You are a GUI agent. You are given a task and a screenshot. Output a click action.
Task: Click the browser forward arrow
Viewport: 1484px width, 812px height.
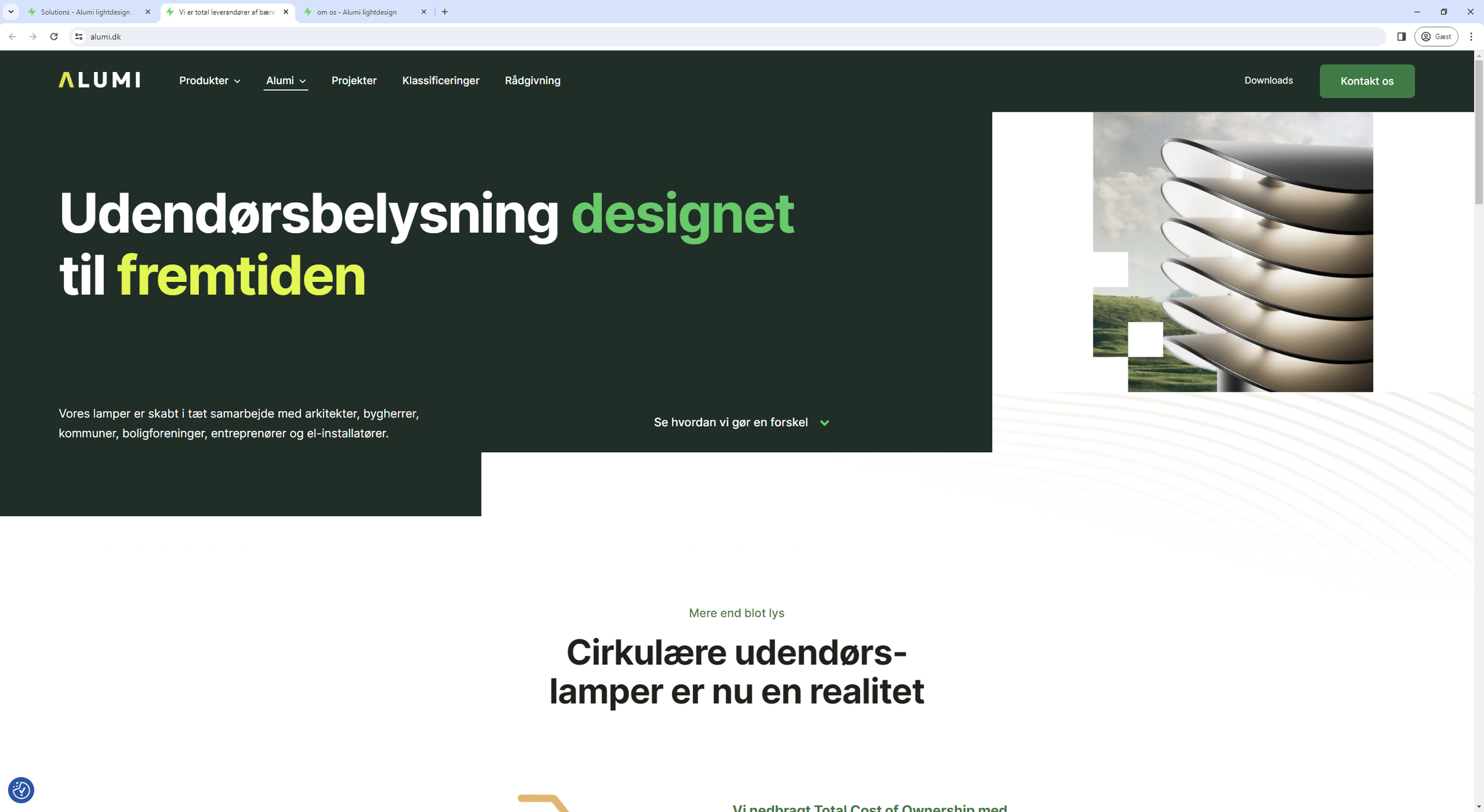point(33,37)
